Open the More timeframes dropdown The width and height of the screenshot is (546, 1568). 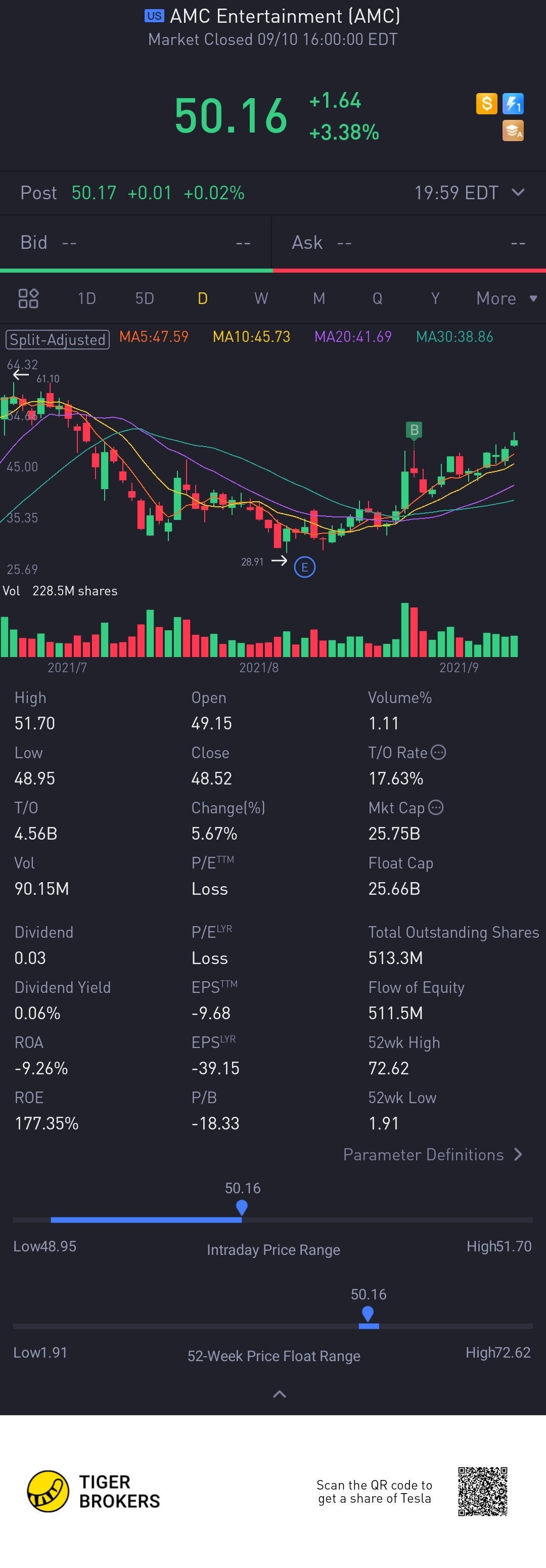(x=506, y=298)
